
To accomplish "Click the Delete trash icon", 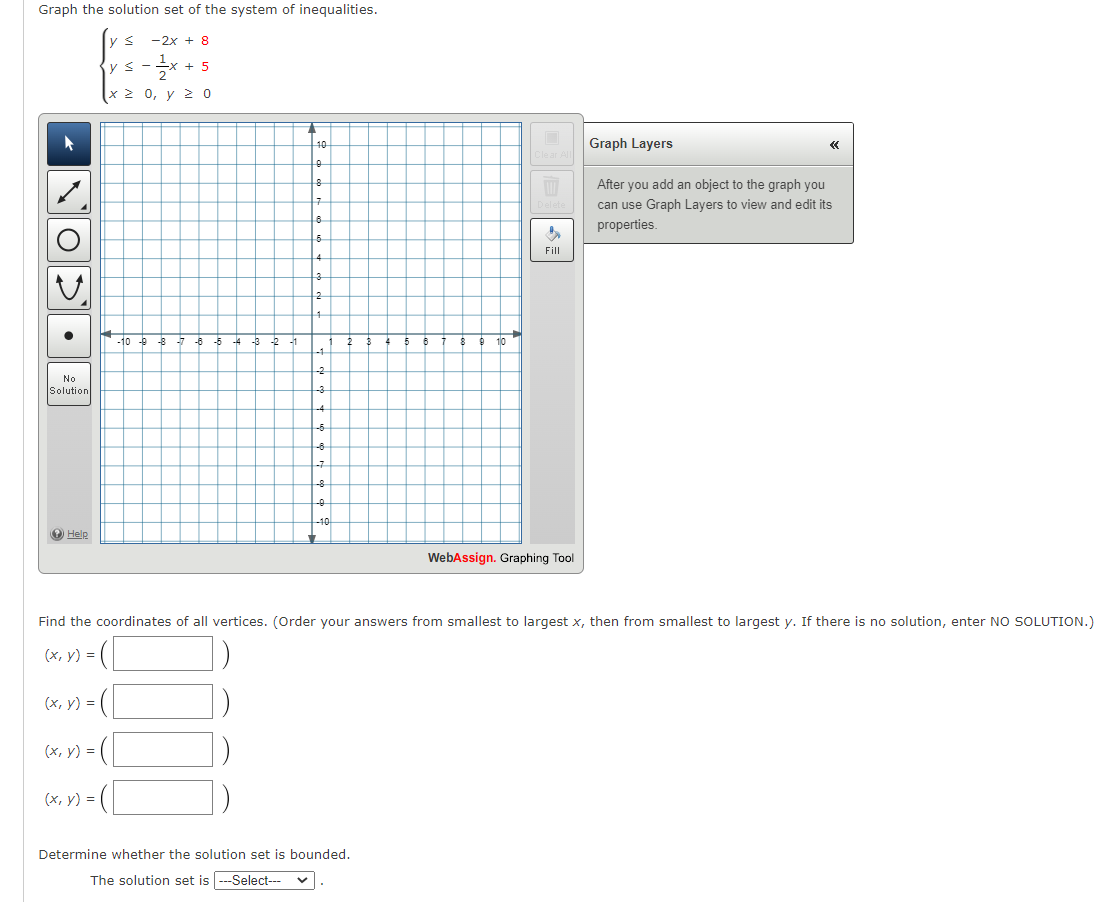I will [552, 192].
